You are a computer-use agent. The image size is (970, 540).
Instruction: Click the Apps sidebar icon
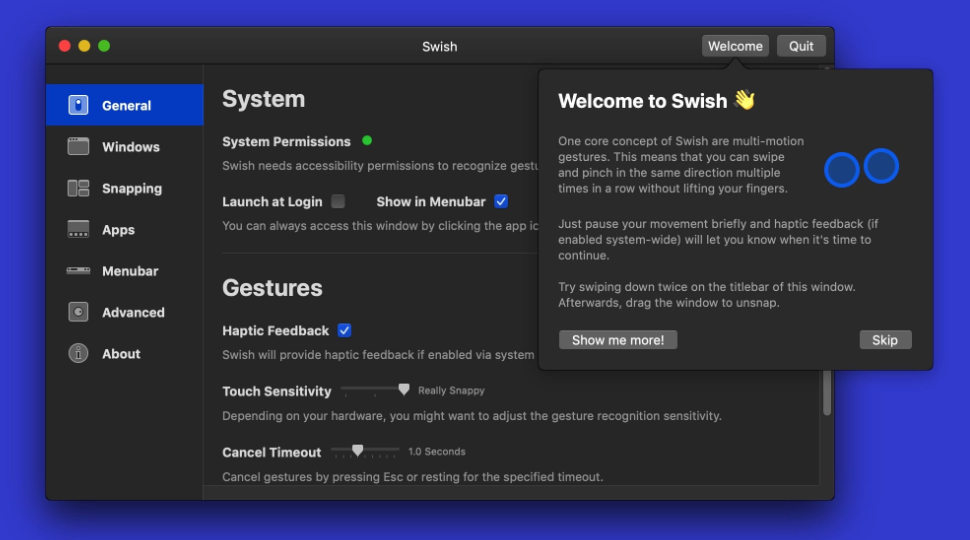[78, 230]
